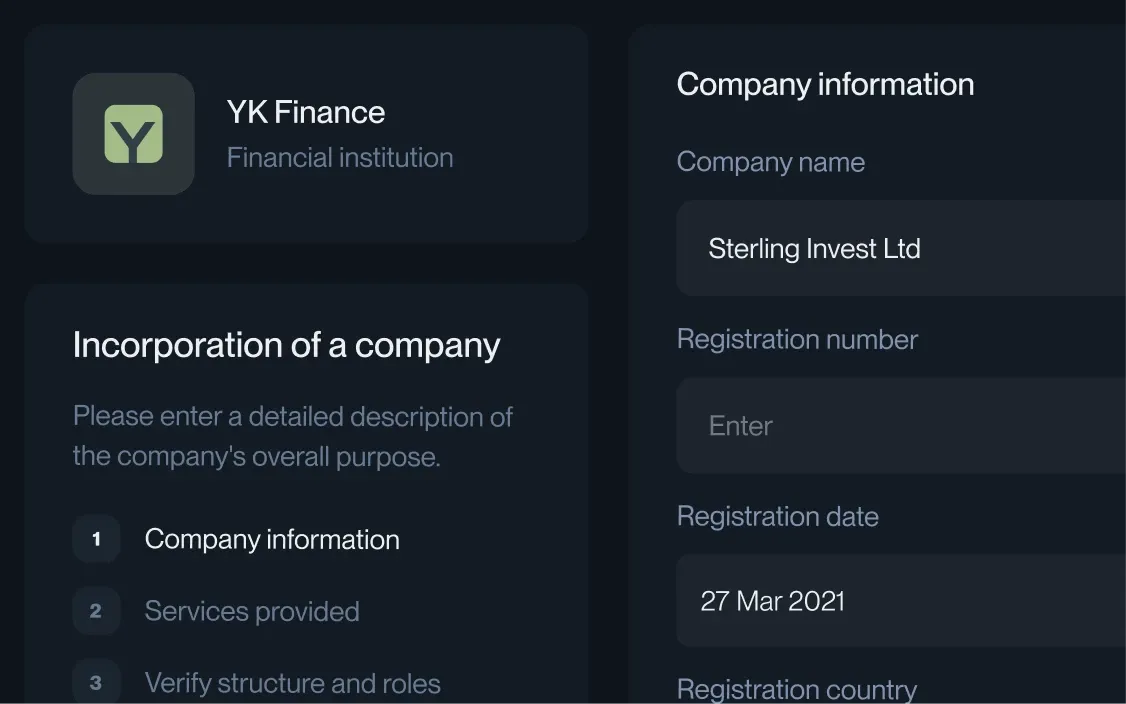This screenshot has height=704, width=1126.
Task: Click the Registration number Enter field
Action: coord(900,425)
